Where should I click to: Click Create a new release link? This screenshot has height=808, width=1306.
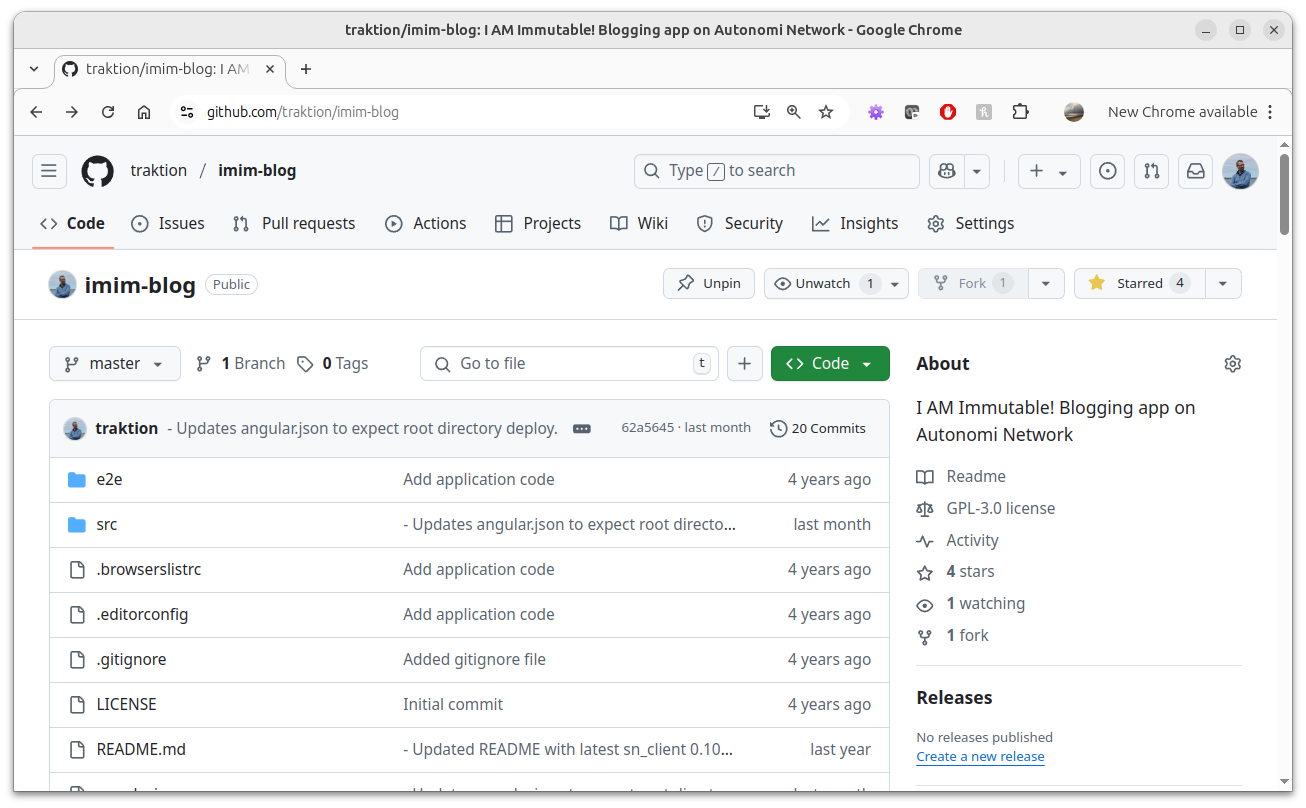[980, 757]
